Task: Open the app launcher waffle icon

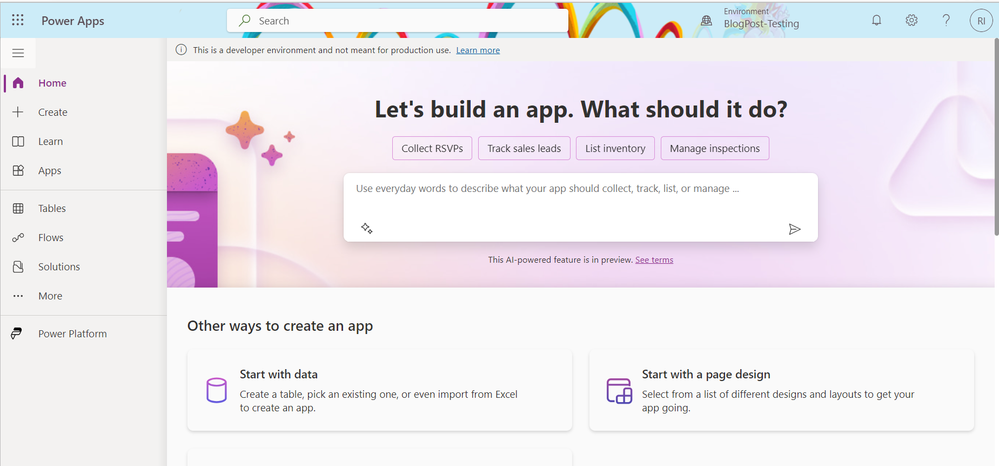Action: coord(18,20)
